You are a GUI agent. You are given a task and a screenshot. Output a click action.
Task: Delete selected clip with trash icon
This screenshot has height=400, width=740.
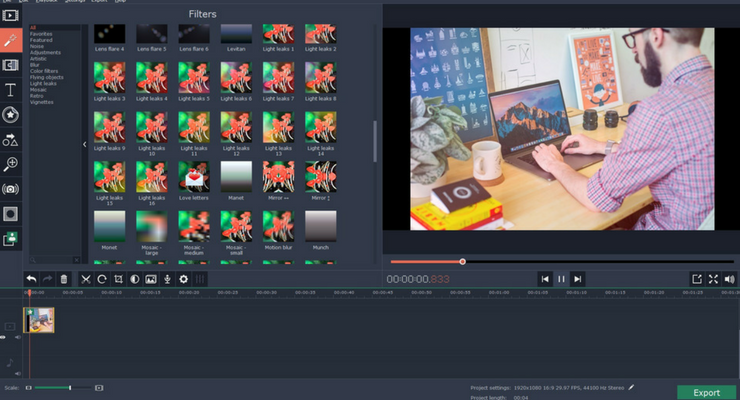64,279
